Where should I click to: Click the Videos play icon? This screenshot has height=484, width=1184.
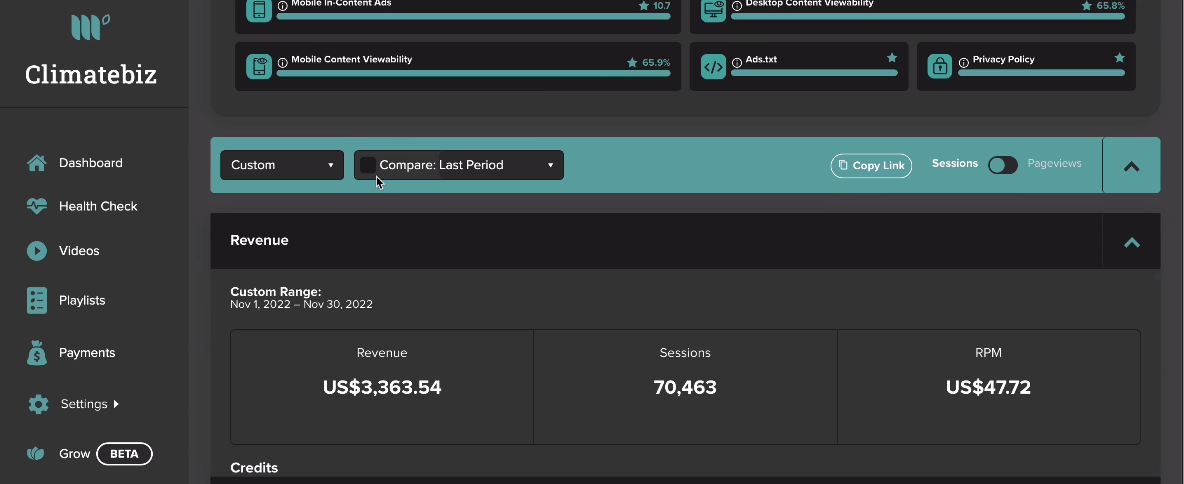click(x=37, y=251)
